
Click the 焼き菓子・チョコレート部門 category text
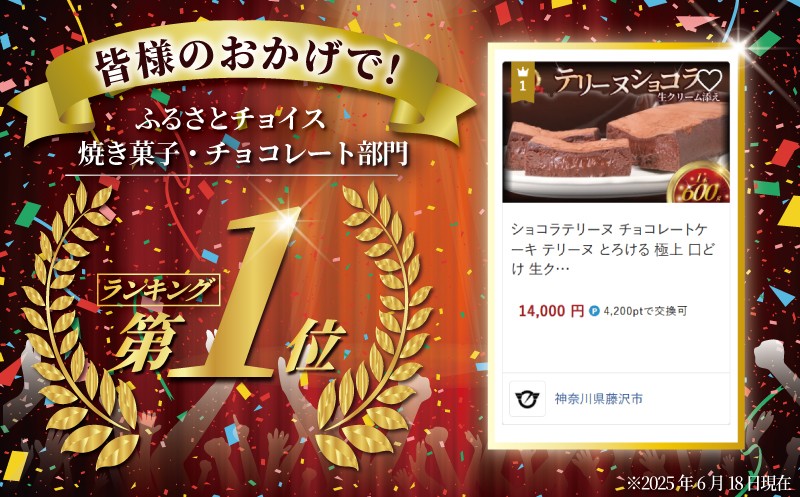(x=243, y=154)
